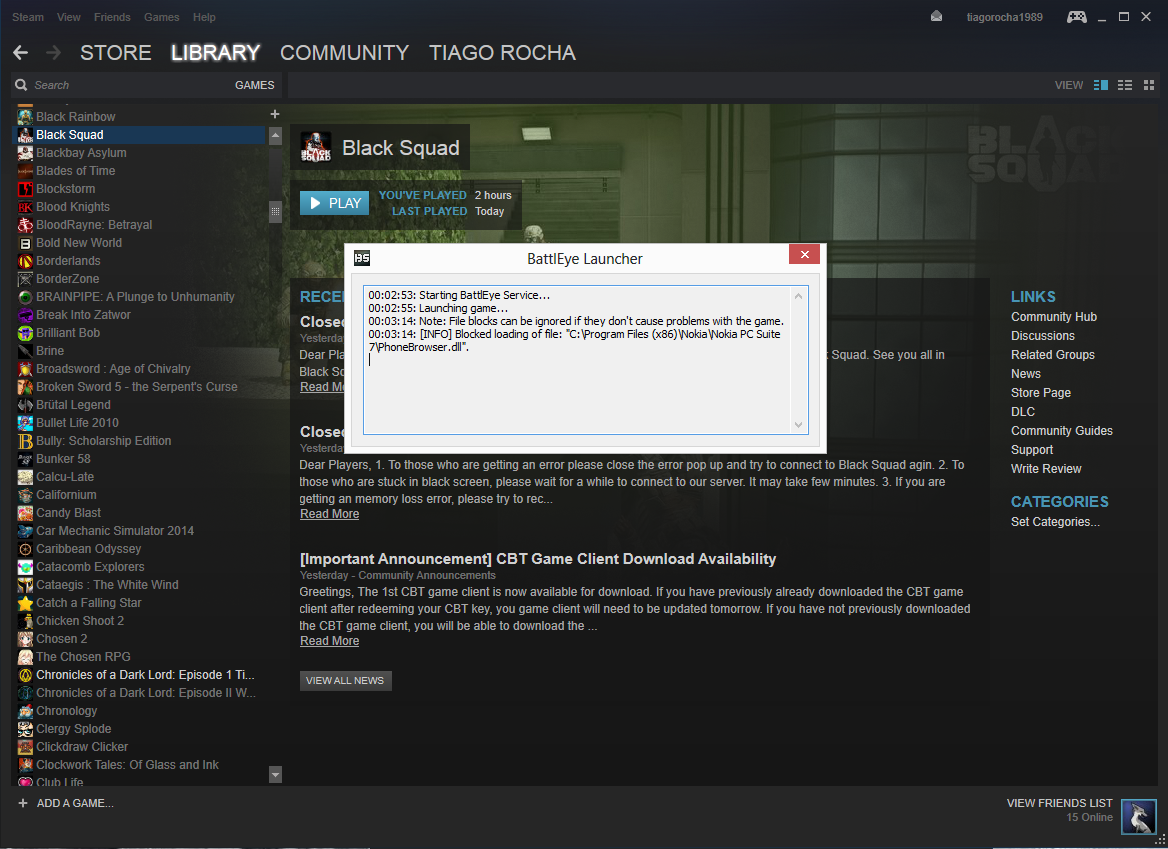The width and height of the screenshot is (1168, 849).
Task: Click the BattlEye Launcher title icon
Action: point(362,258)
